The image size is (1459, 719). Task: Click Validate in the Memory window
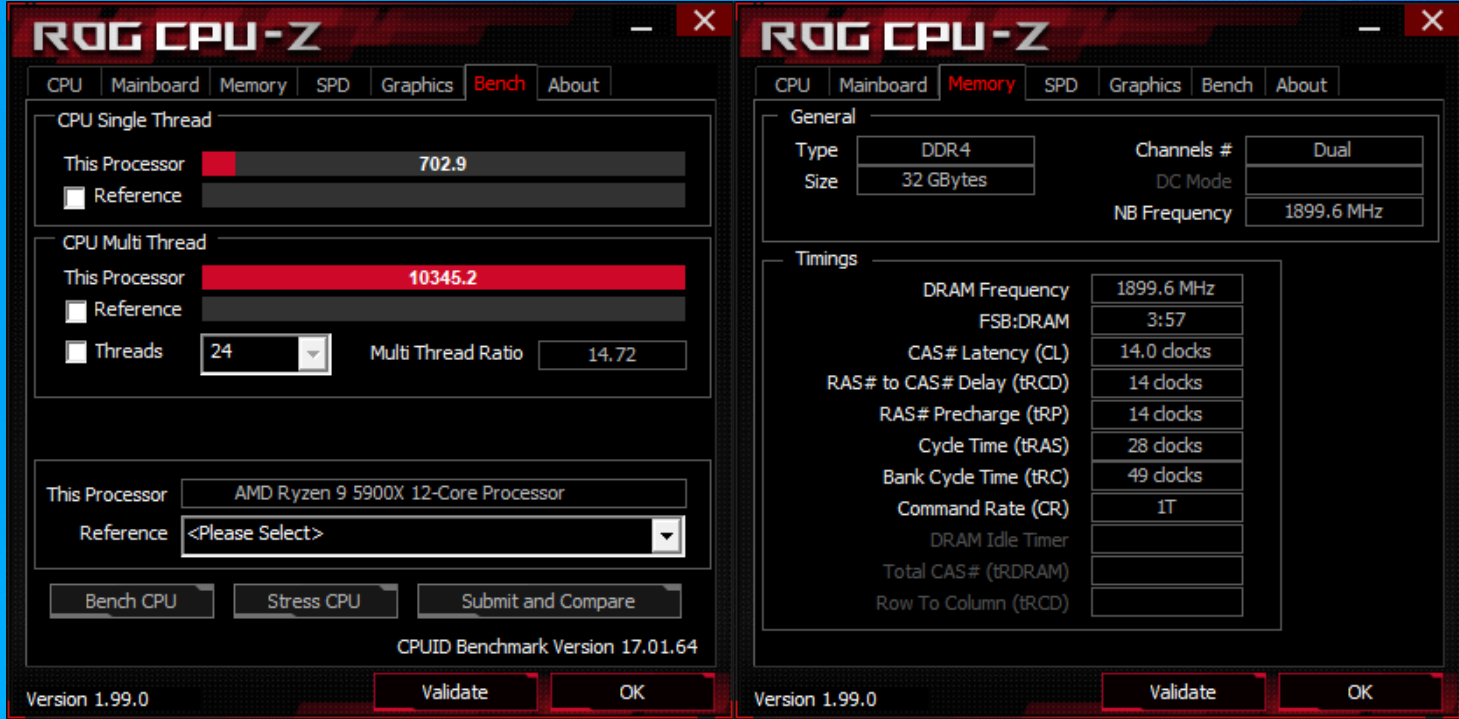pyautogui.click(x=1183, y=692)
